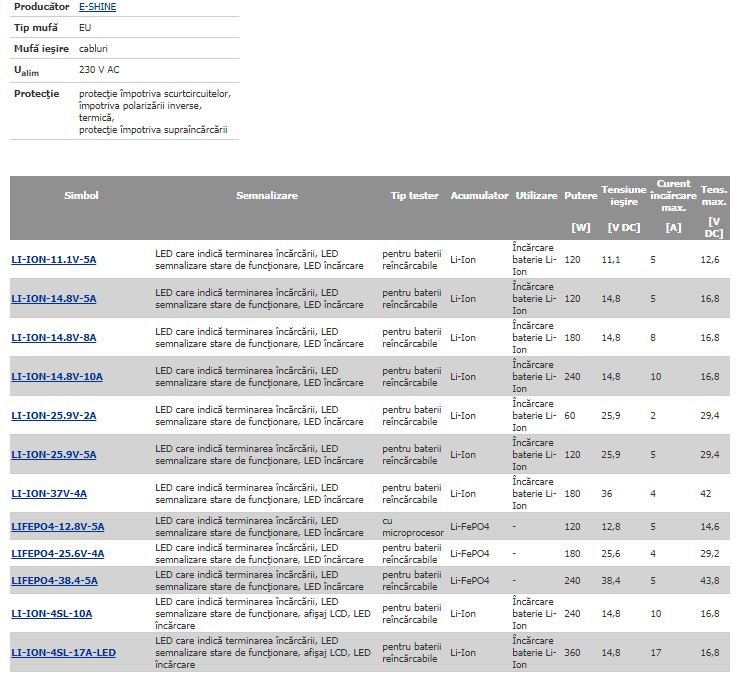Open product LIFEPO4-38.4-5A
The width and height of the screenshot is (739, 679).
tap(55, 581)
